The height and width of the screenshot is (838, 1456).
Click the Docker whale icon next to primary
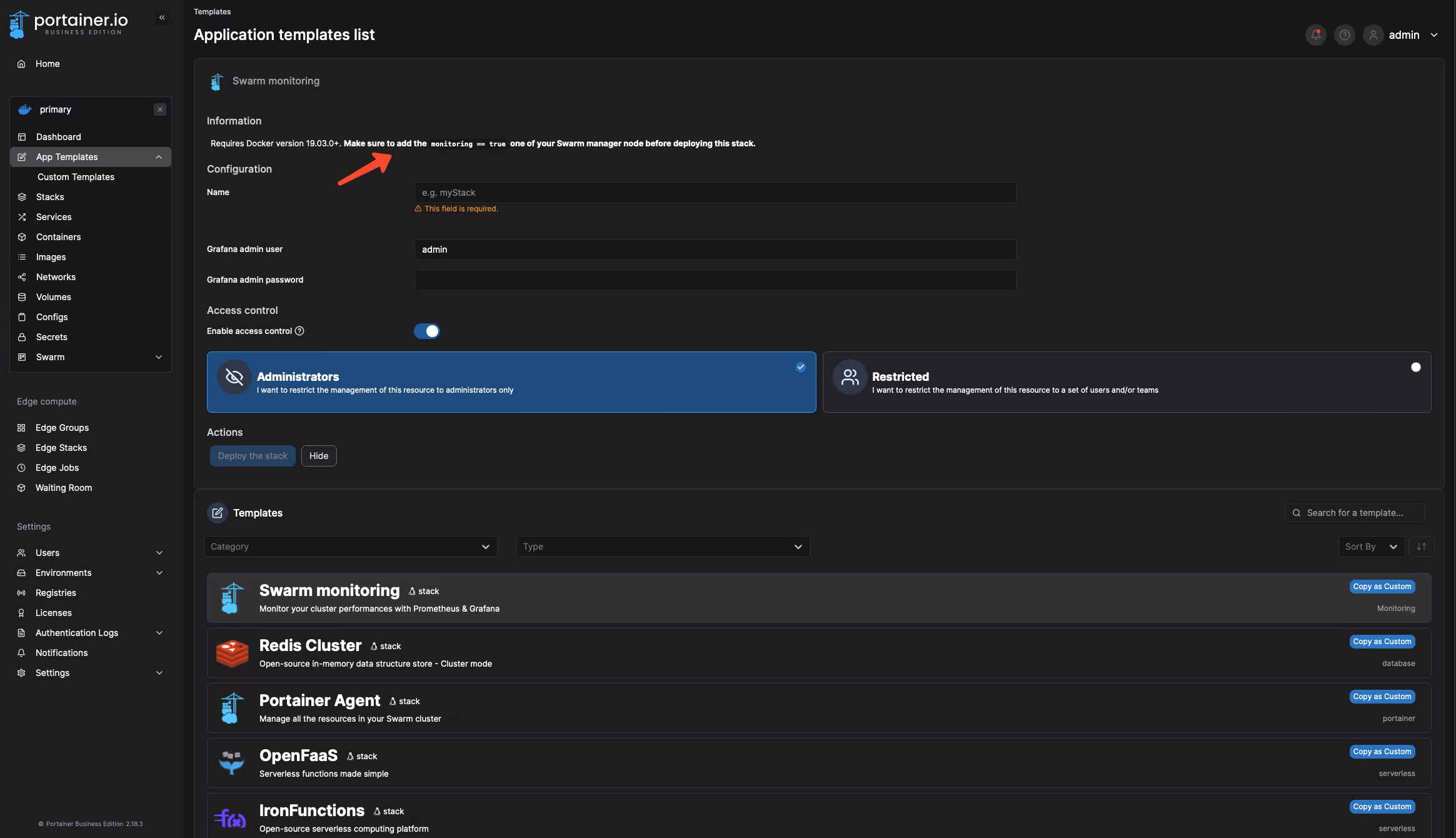click(25, 109)
